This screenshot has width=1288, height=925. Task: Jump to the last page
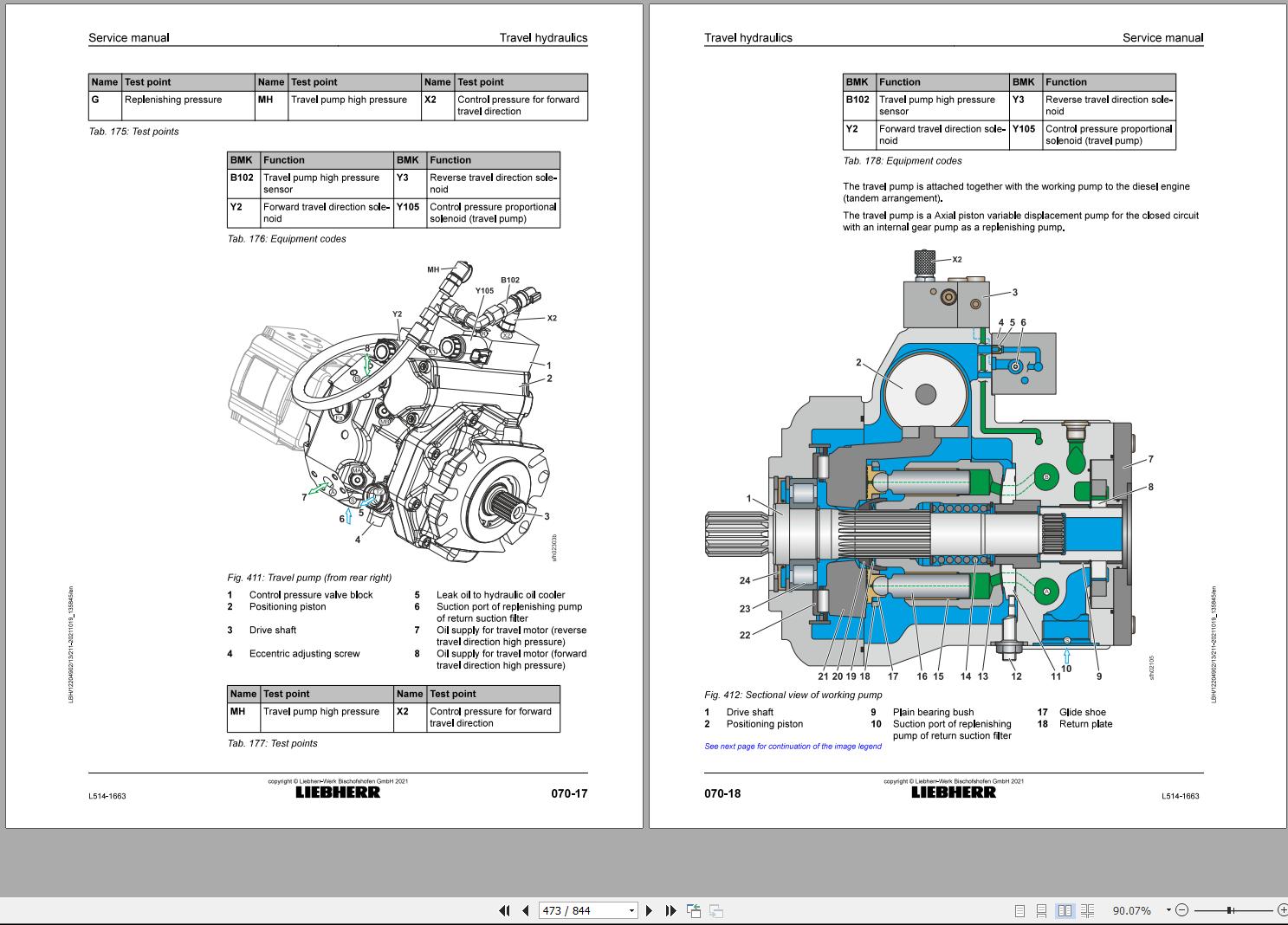(x=671, y=910)
